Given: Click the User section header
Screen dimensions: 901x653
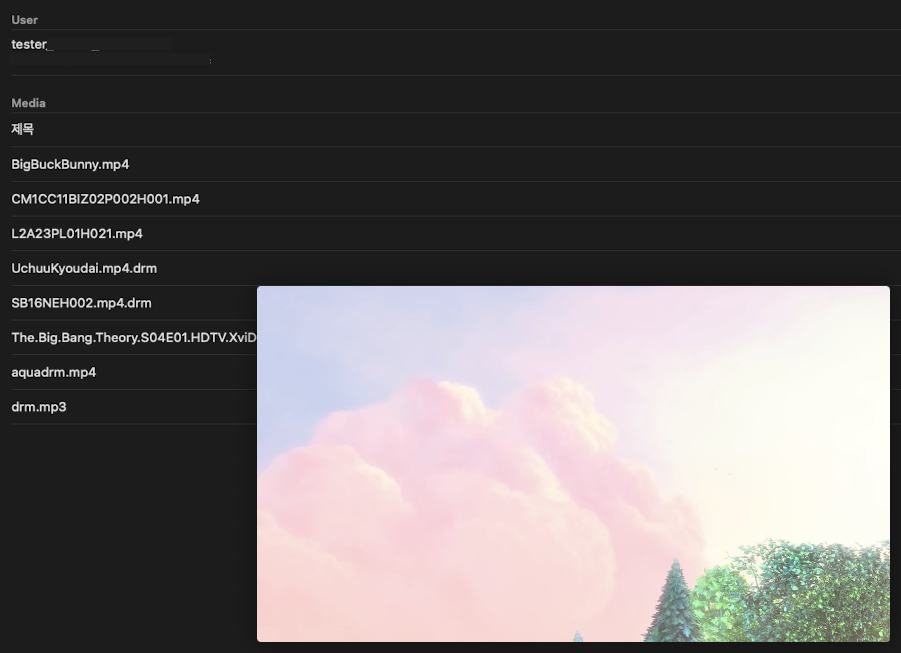Looking at the screenshot, I should tap(25, 20).
